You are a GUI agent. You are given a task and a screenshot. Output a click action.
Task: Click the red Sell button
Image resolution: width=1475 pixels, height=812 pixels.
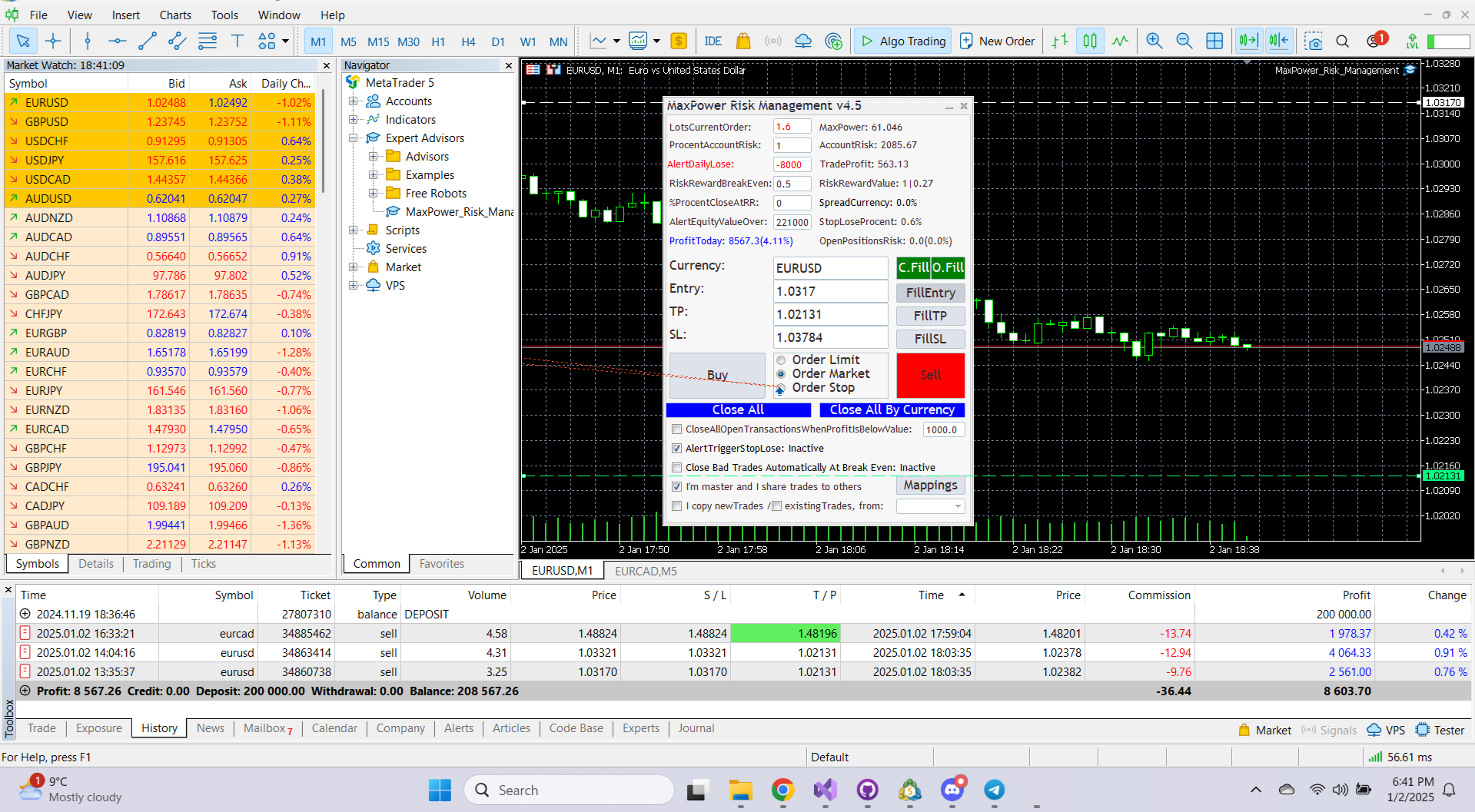tap(930, 375)
